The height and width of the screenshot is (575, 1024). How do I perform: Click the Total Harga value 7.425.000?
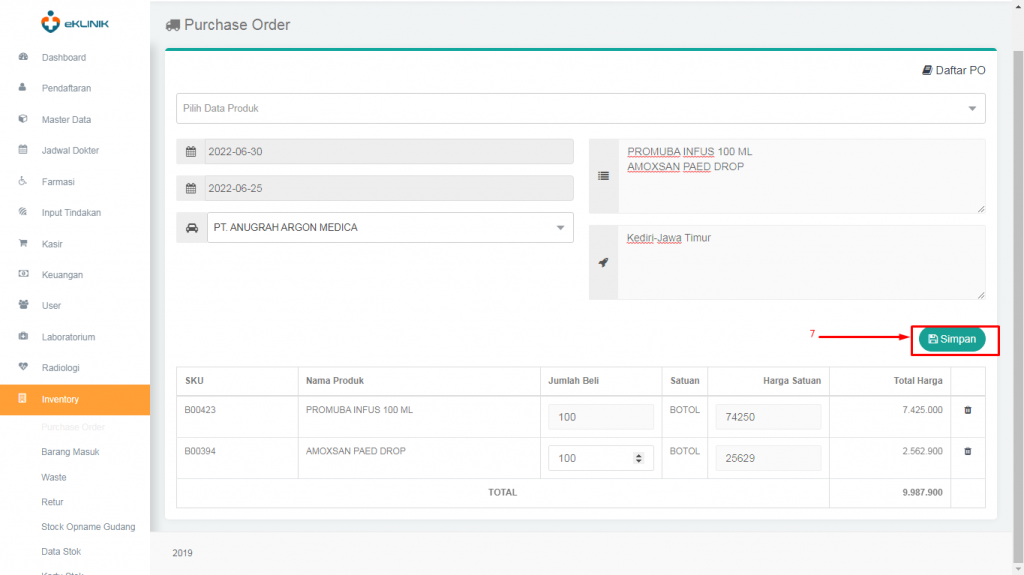point(922,410)
